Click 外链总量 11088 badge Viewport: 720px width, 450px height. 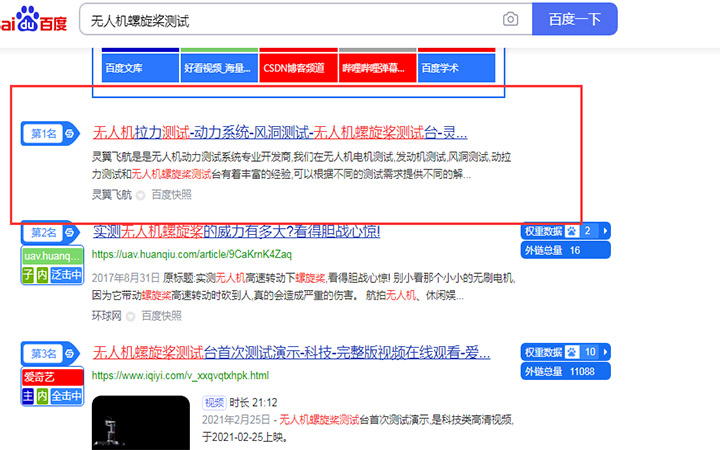565,371
